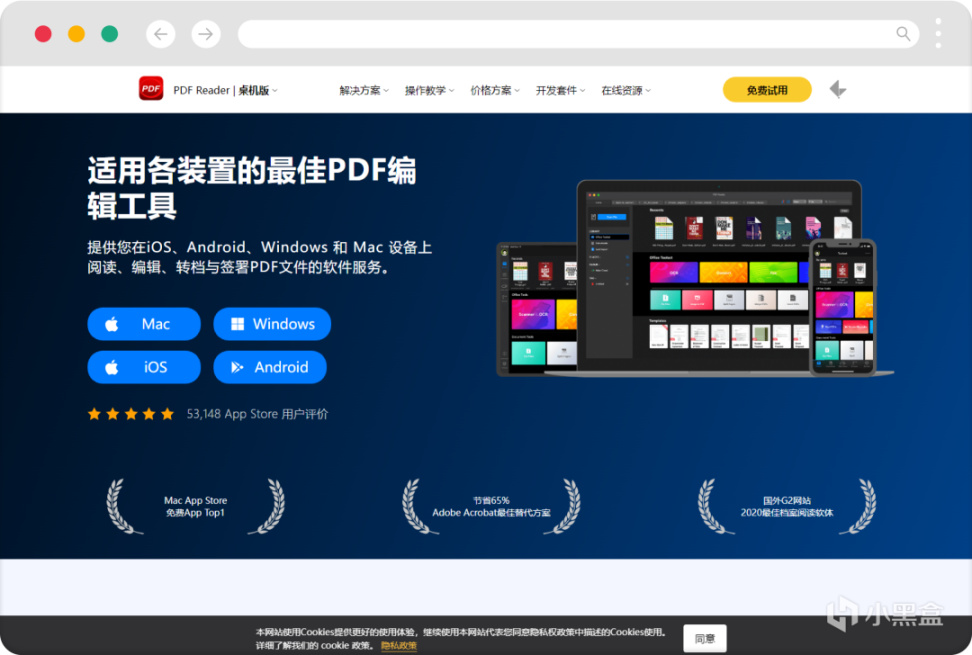Click the hero laptop app screenshot image
Viewport: 972px width, 655px height.
[719, 276]
